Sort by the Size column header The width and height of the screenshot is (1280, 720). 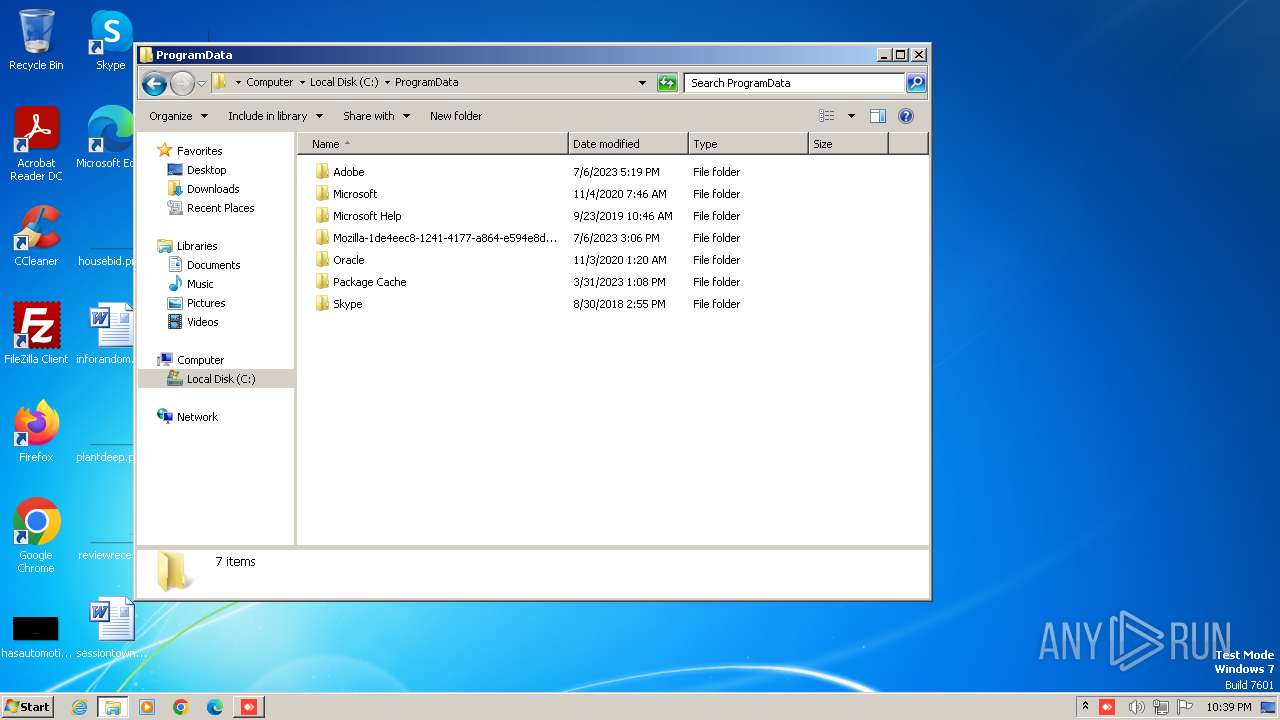coord(848,144)
